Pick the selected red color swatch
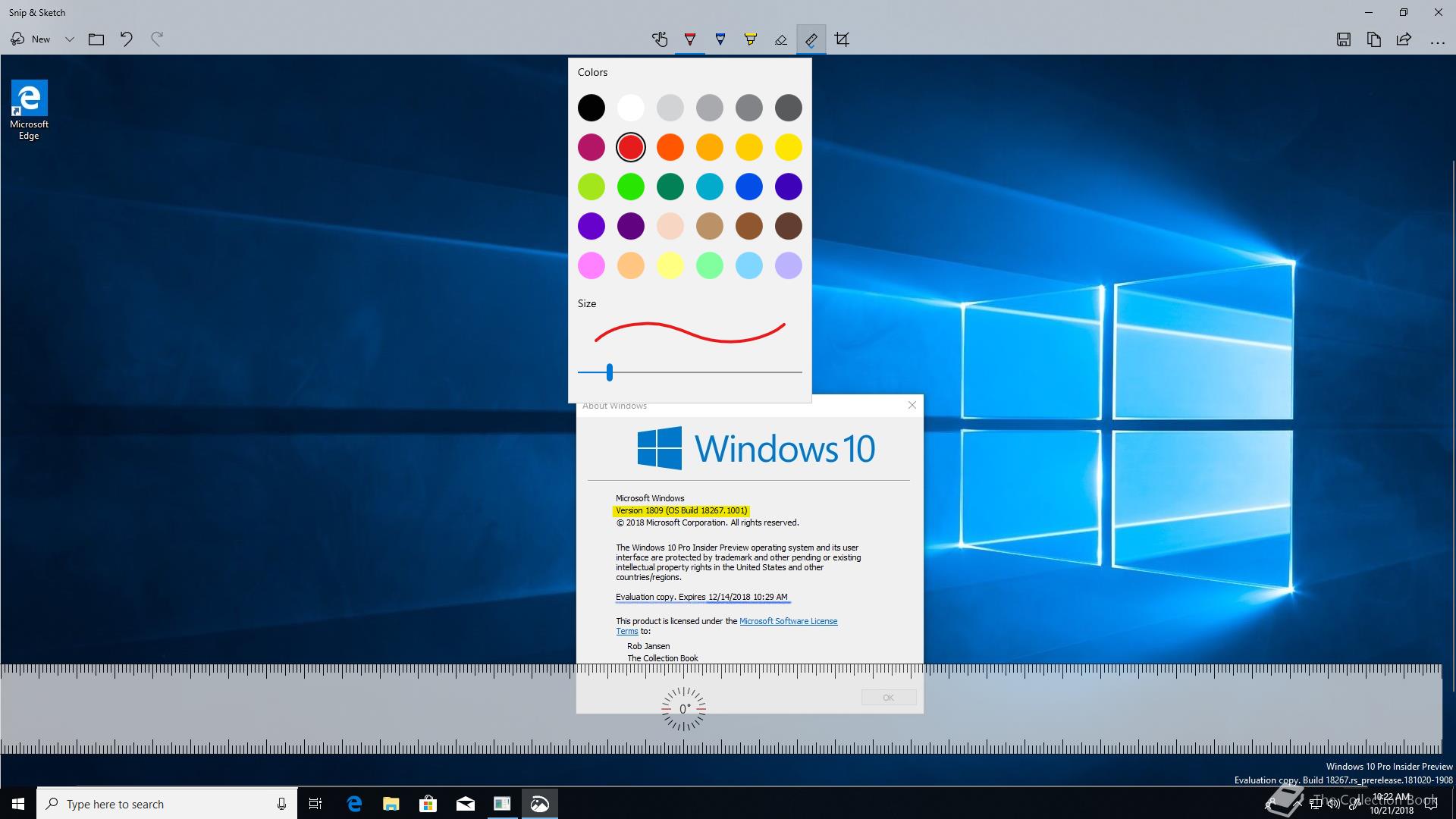 (x=631, y=147)
